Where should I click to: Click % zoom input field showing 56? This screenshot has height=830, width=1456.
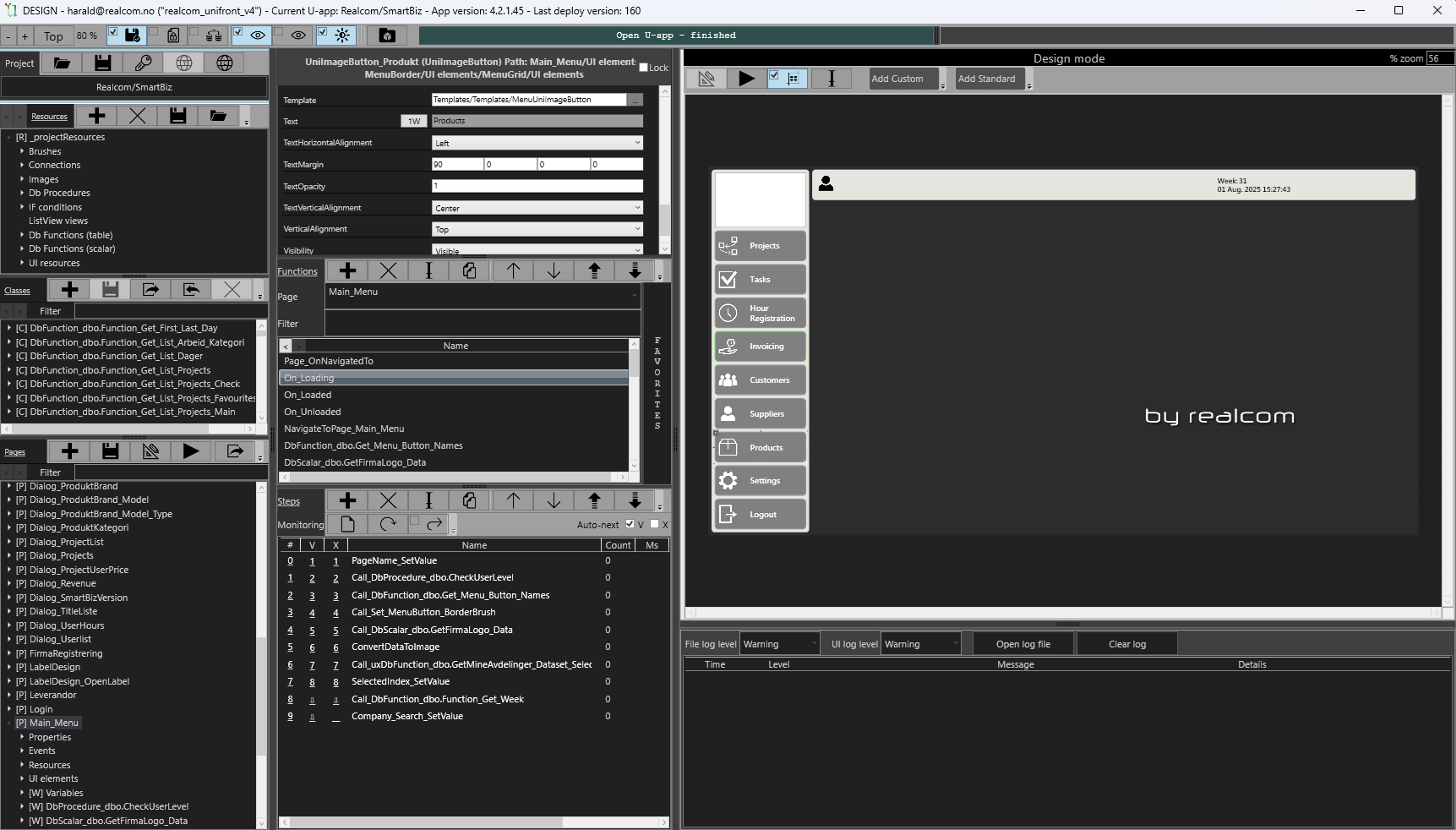(x=1439, y=58)
